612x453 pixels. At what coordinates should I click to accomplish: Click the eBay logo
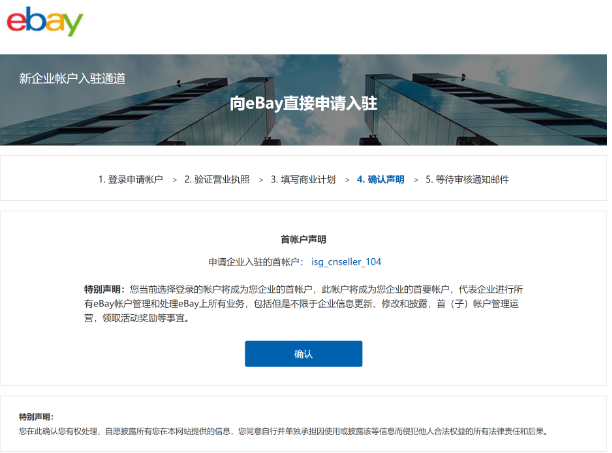click(x=45, y=21)
